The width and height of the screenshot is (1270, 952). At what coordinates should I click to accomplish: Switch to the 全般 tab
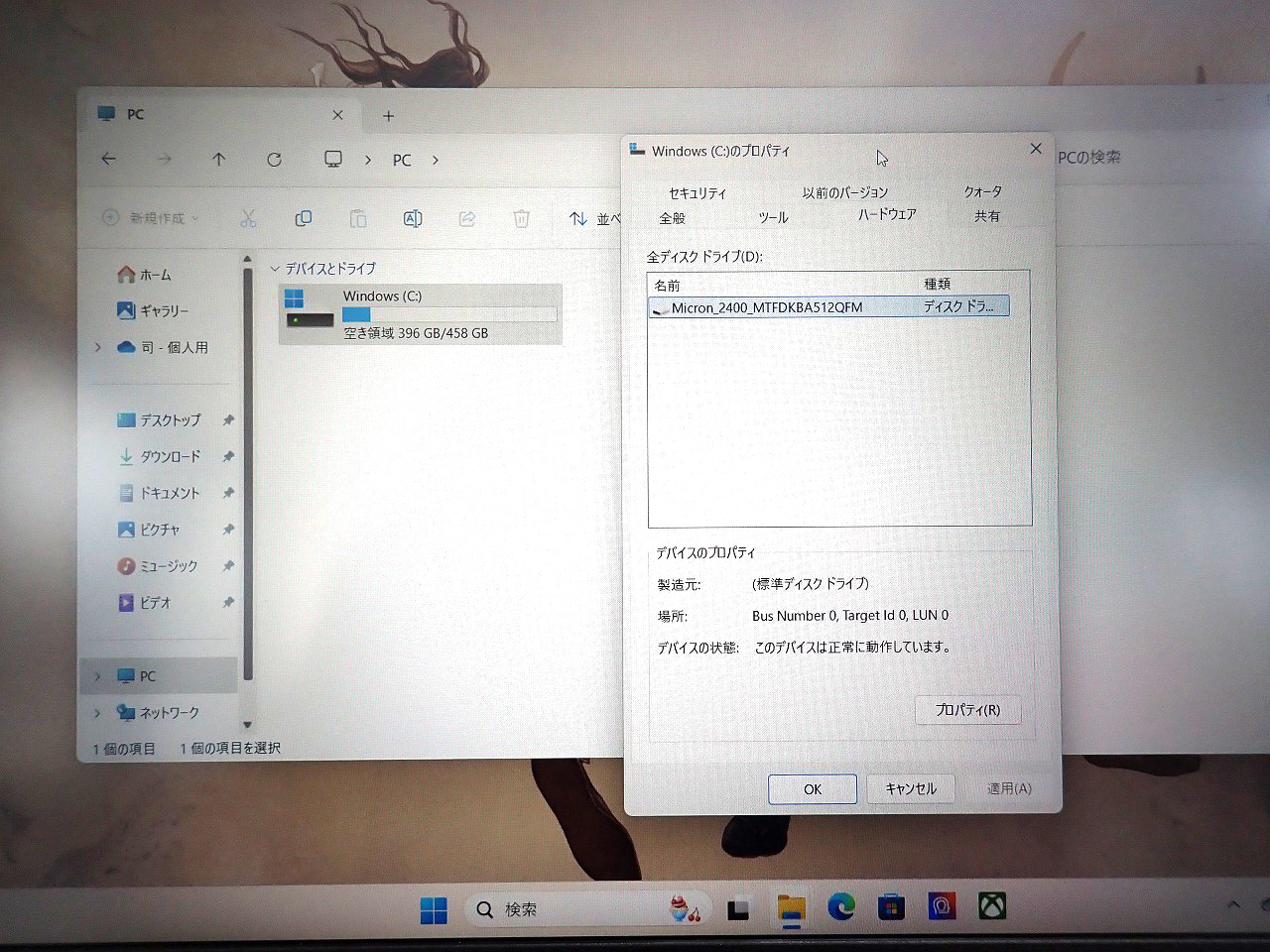[672, 218]
